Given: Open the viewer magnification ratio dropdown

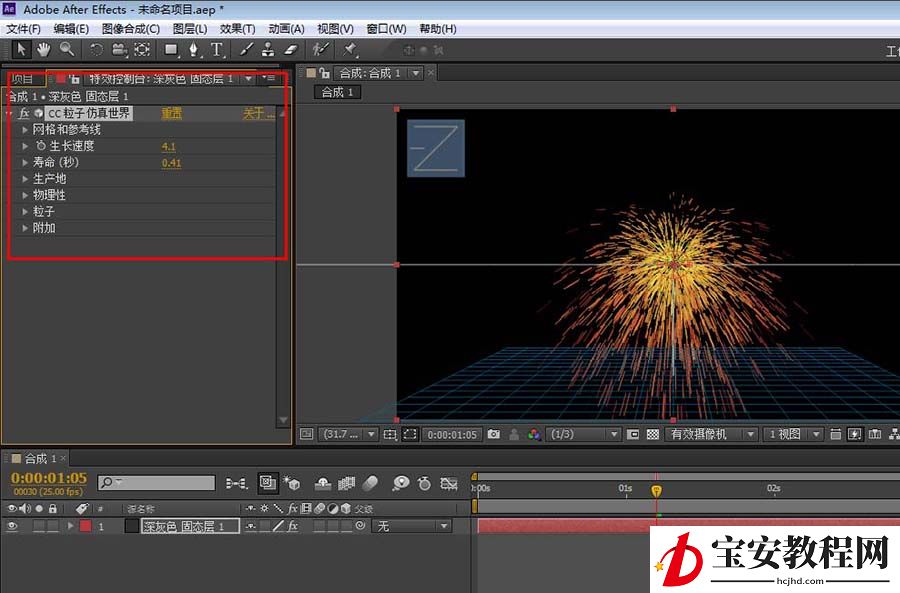Looking at the screenshot, I should click(348, 435).
